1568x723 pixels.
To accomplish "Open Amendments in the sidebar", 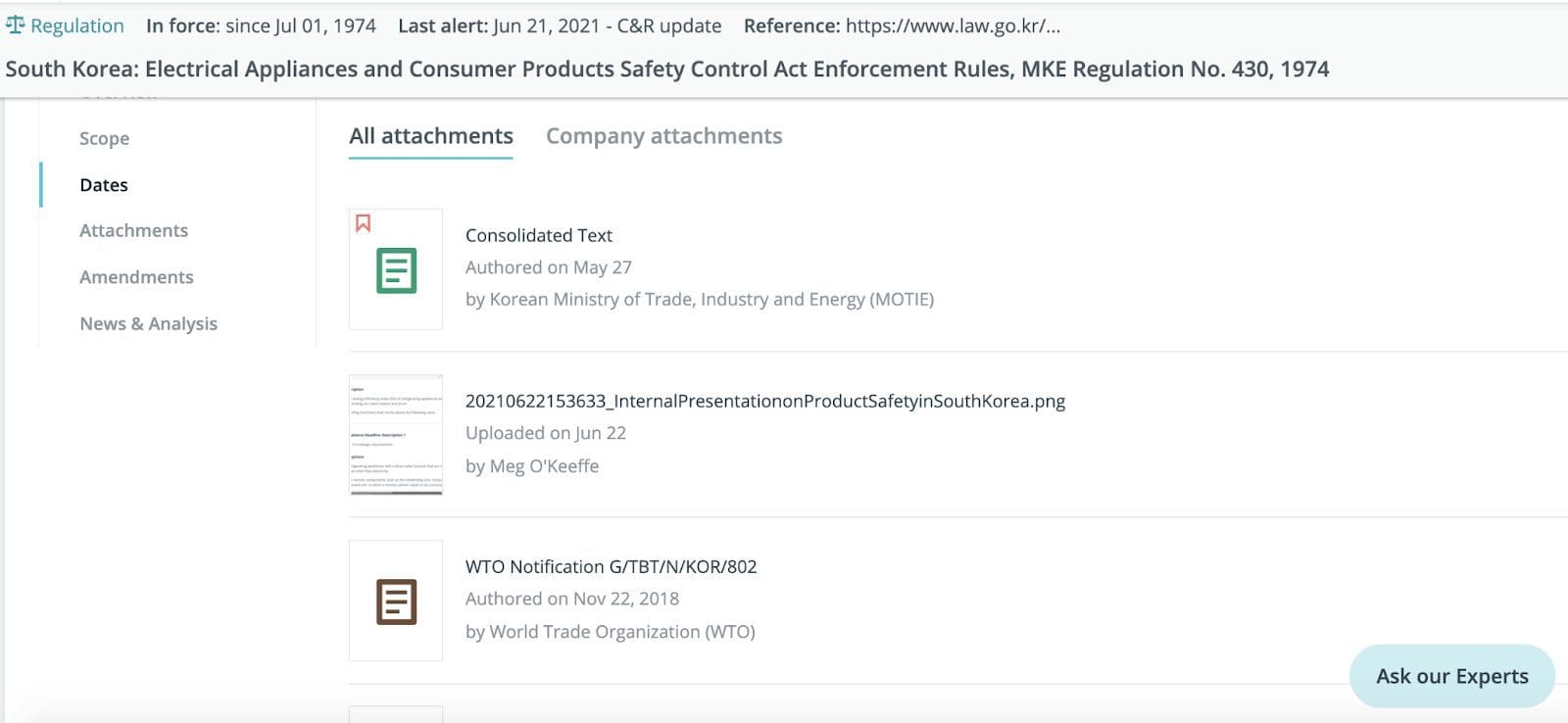I will point(136,277).
